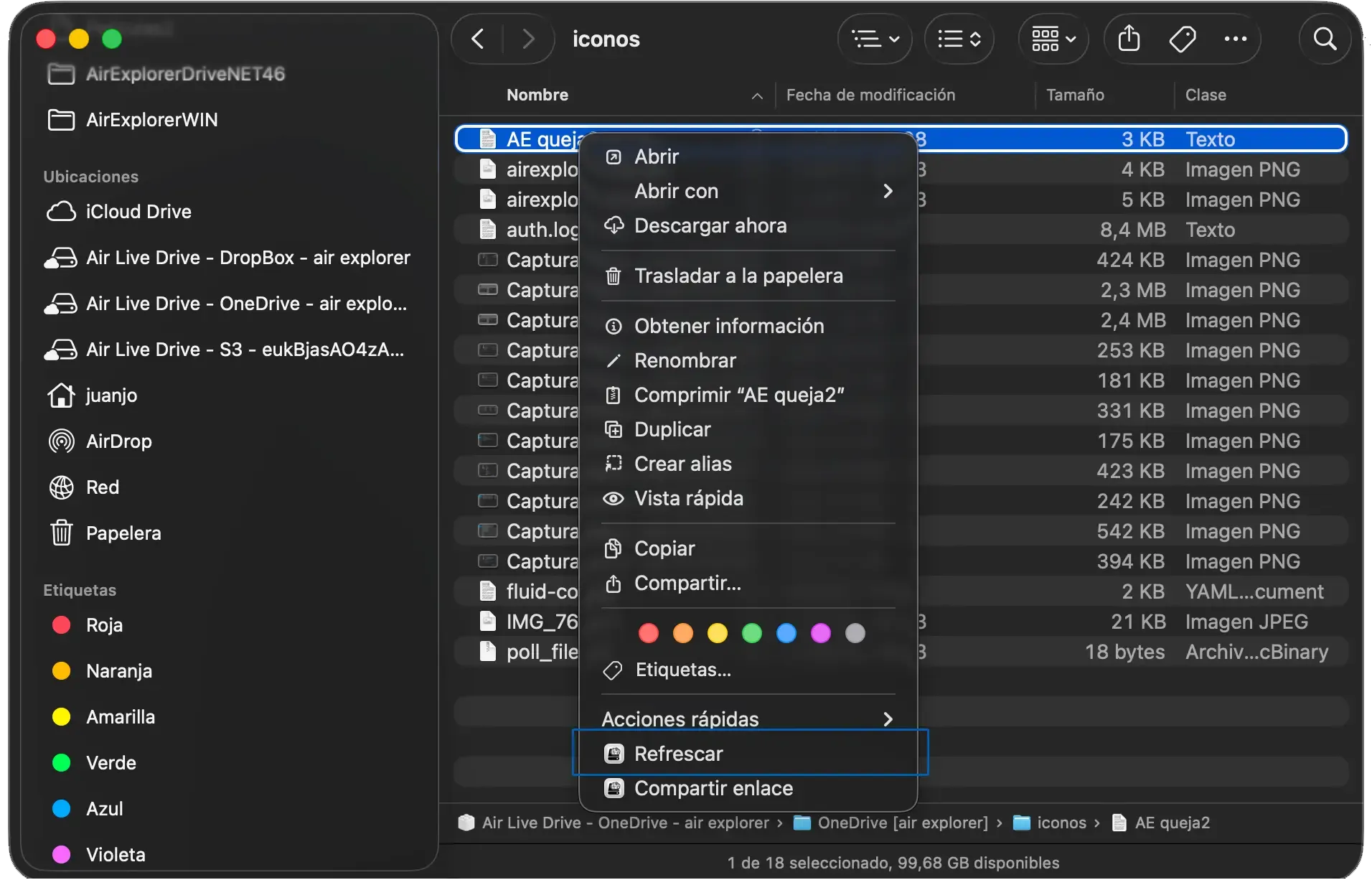Image resolution: width=1372 pixels, height=880 pixels.
Task: Apply the green tag color in context menu
Action: click(752, 633)
